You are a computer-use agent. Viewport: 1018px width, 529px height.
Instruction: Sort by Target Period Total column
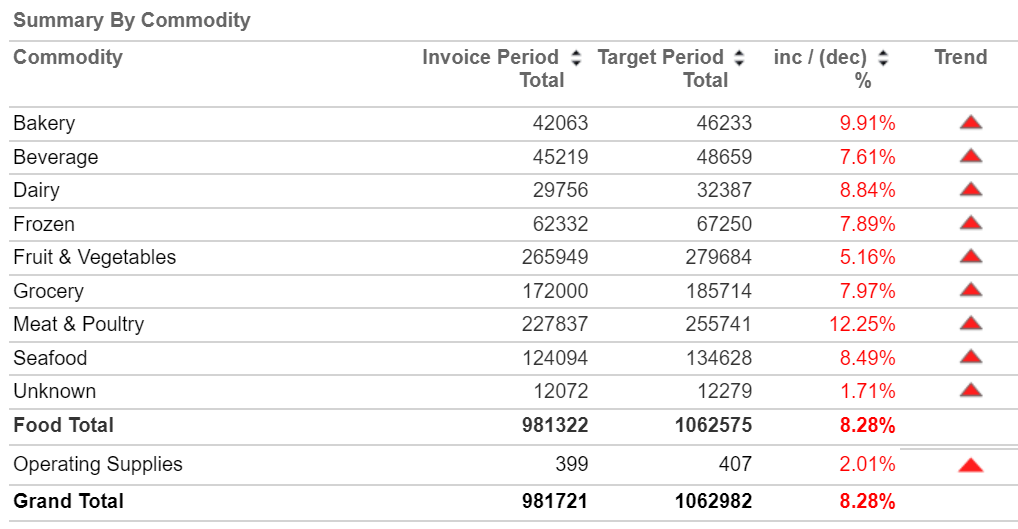click(739, 58)
